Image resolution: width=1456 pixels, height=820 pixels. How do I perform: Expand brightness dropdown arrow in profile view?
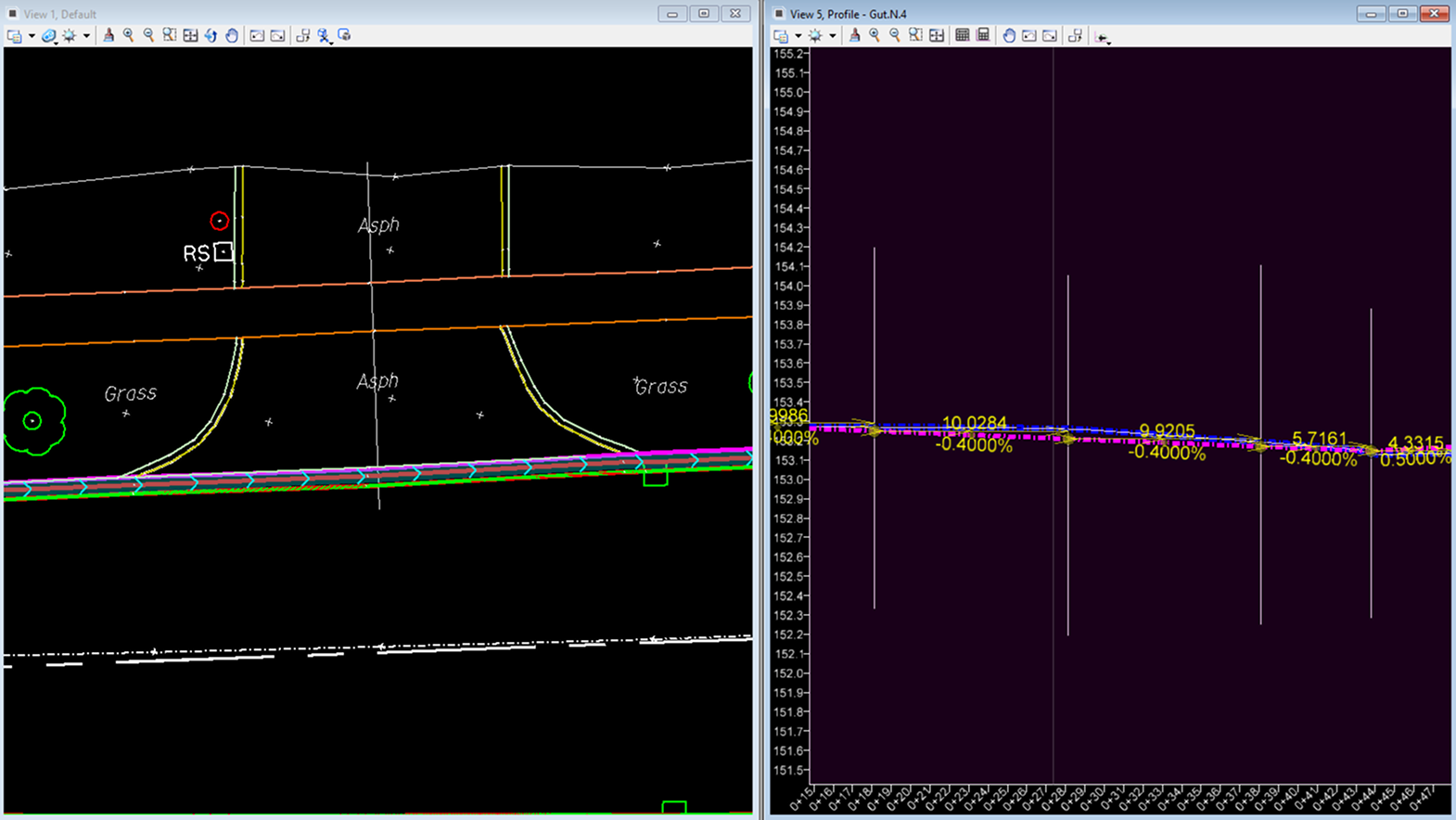pyautogui.click(x=832, y=36)
